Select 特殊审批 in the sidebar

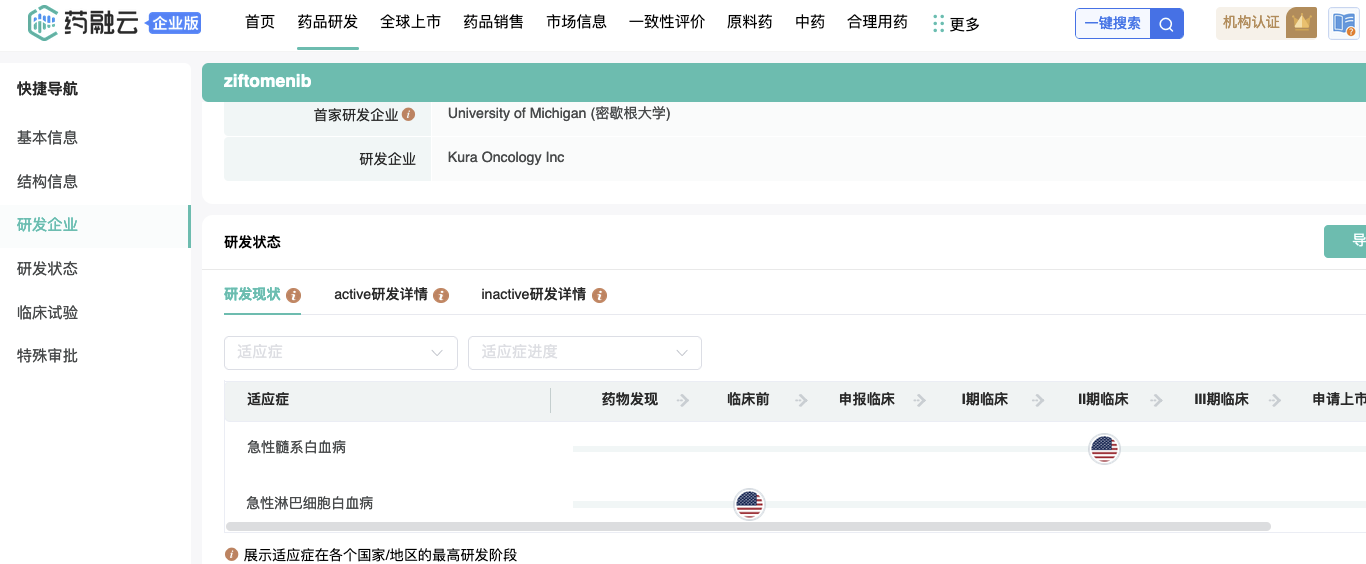(47, 356)
